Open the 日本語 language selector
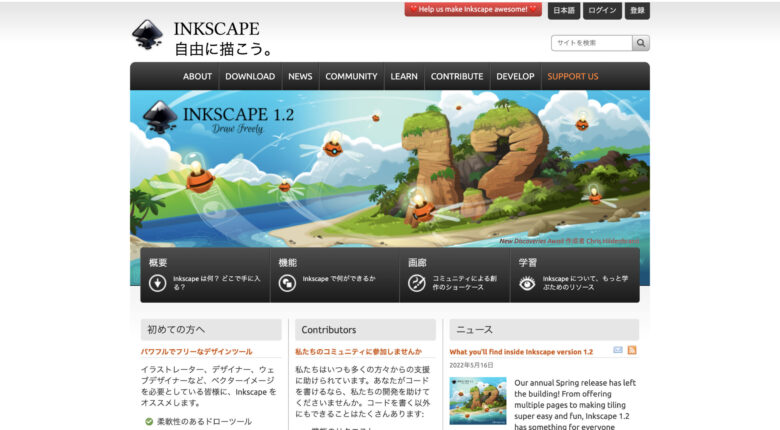780x430 pixels. pos(564,10)
